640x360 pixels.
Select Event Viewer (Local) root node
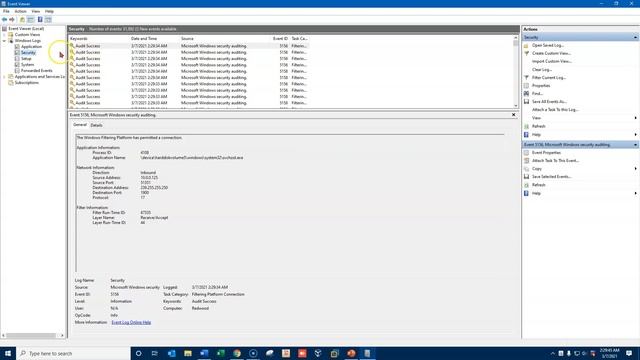pyautogui.click(x=26, y=29)
